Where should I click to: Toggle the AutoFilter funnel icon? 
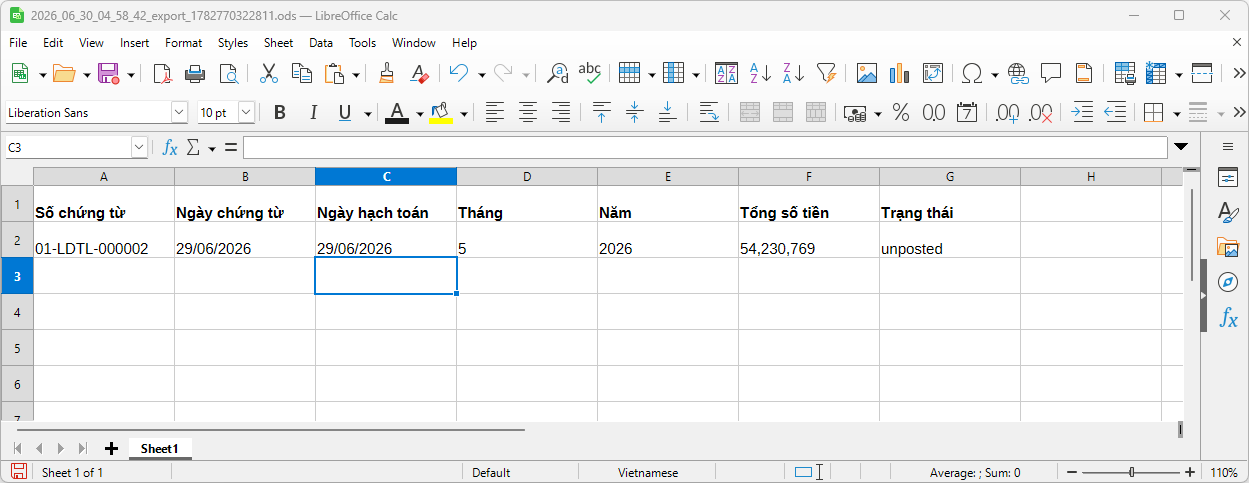click(x=826, y=73)
